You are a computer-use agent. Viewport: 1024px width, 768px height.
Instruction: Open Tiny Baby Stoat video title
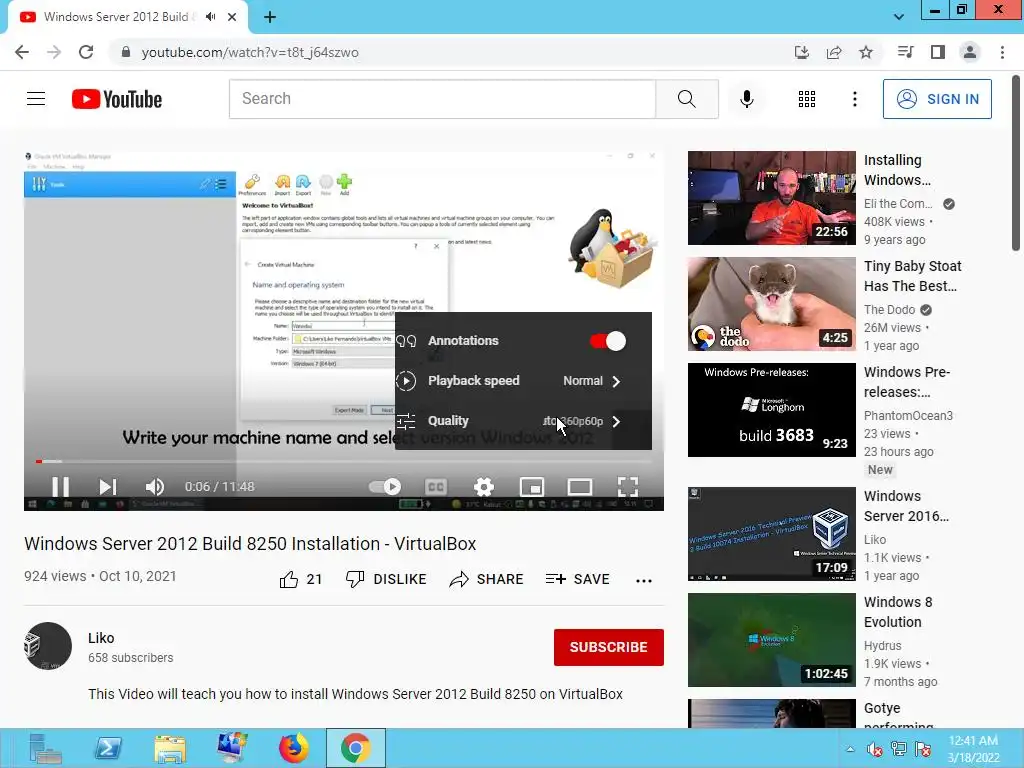pos(912,276)
